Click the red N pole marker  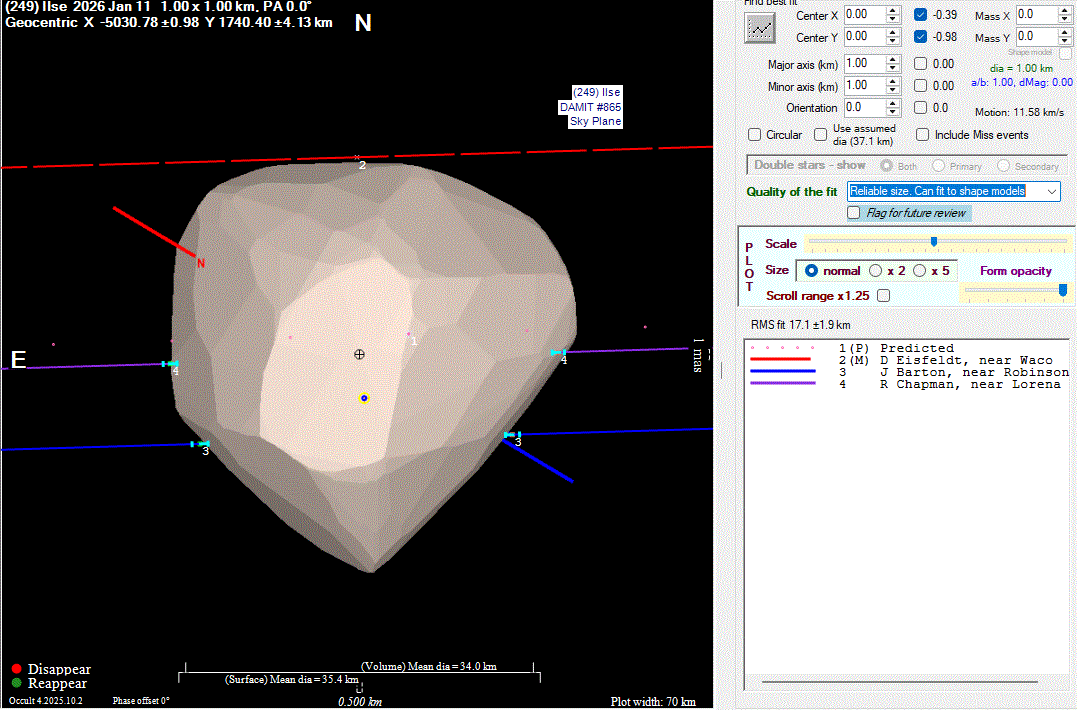201,263
